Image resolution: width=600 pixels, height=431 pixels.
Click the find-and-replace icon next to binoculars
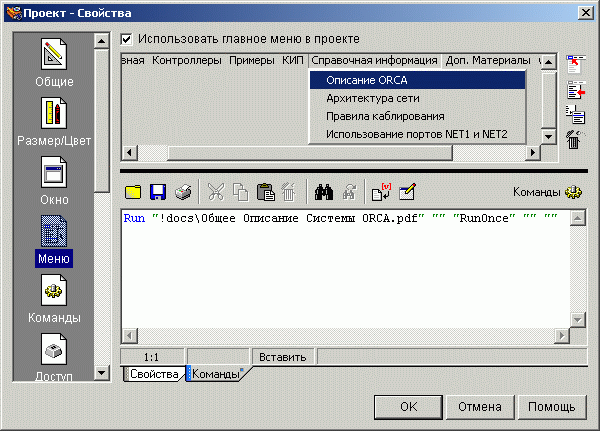349,192
